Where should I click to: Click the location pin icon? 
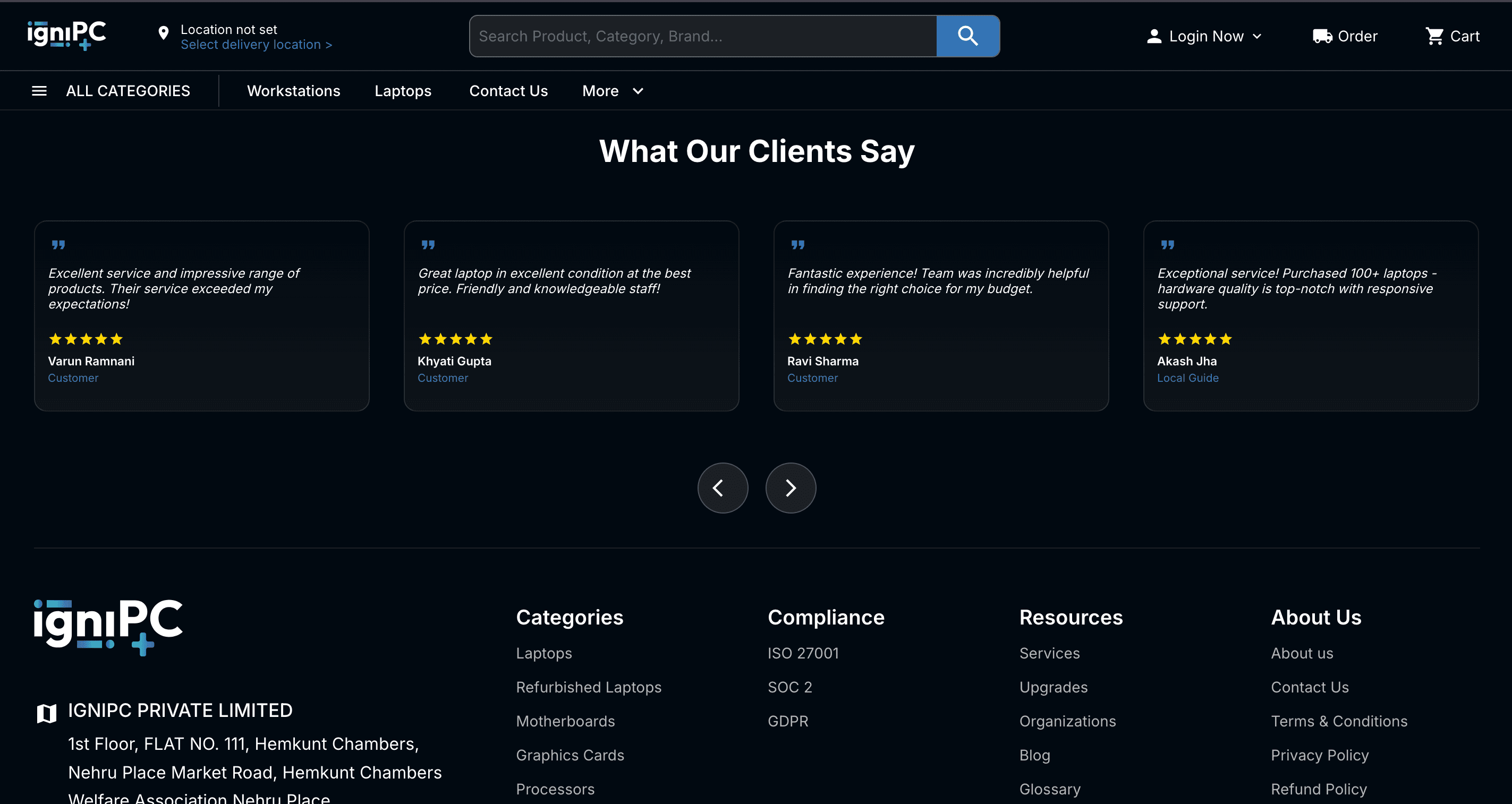coord(164,33)
